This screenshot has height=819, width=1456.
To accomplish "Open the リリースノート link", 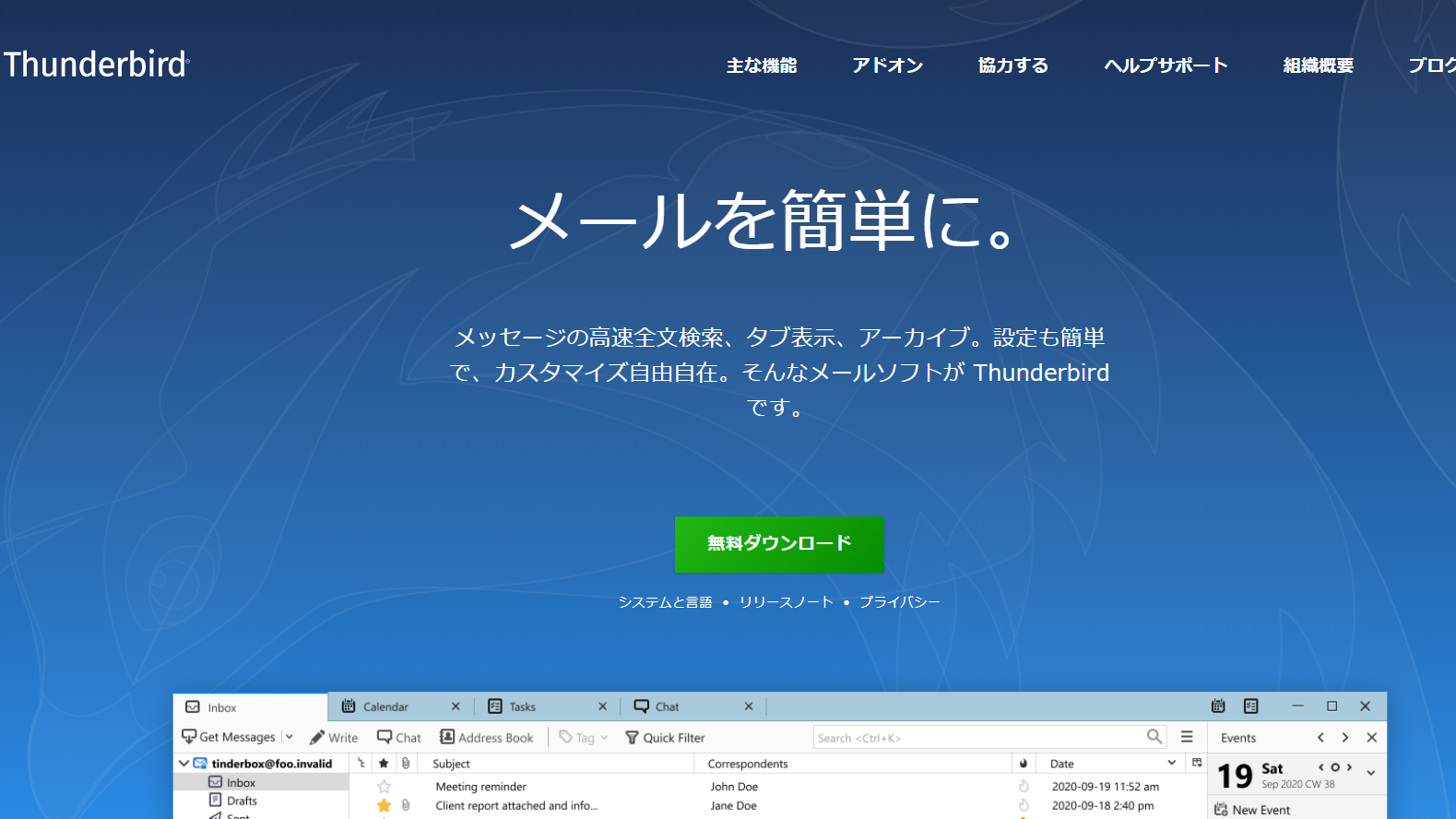I will click(786, 602).
